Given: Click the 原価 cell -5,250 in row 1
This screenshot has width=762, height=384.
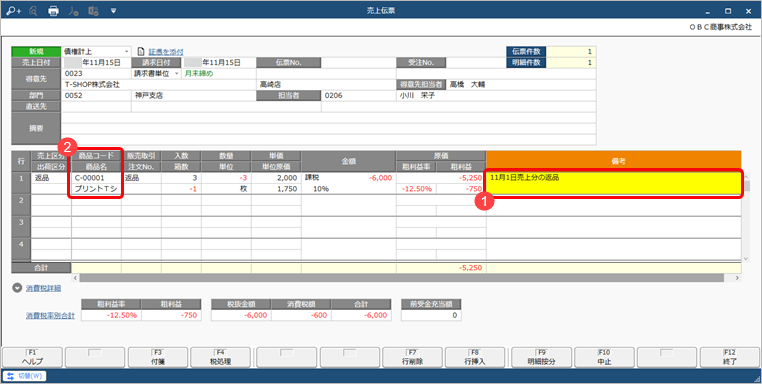Looking at the screenshot, I should click(441, 178).
